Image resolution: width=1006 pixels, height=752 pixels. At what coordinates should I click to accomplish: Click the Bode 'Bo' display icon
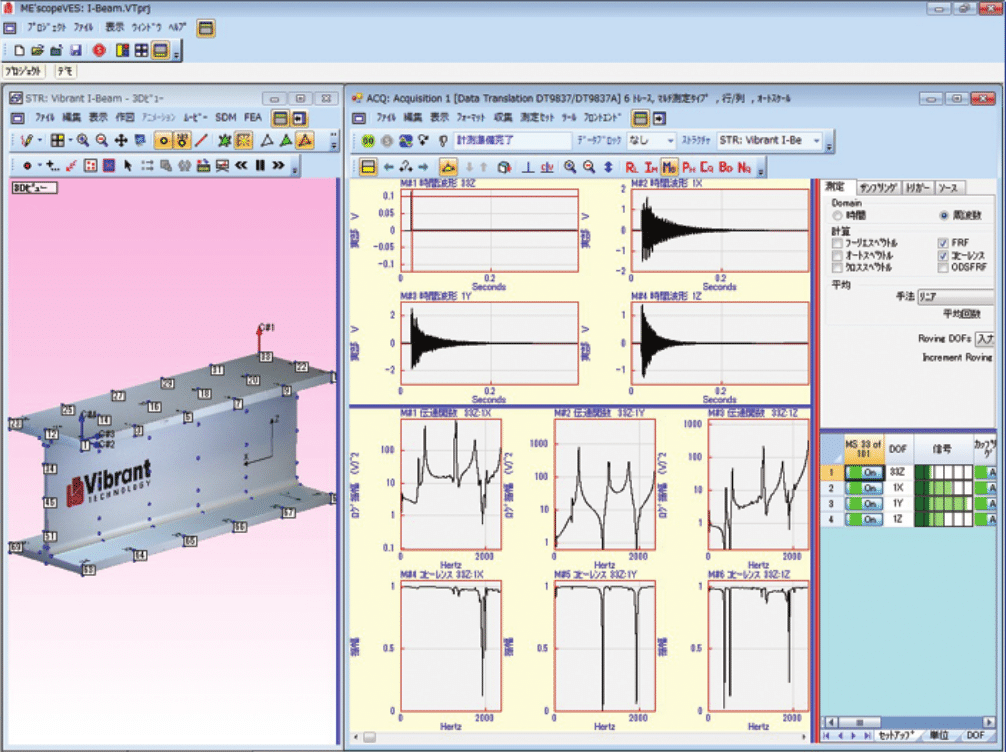tap(725, 167)
